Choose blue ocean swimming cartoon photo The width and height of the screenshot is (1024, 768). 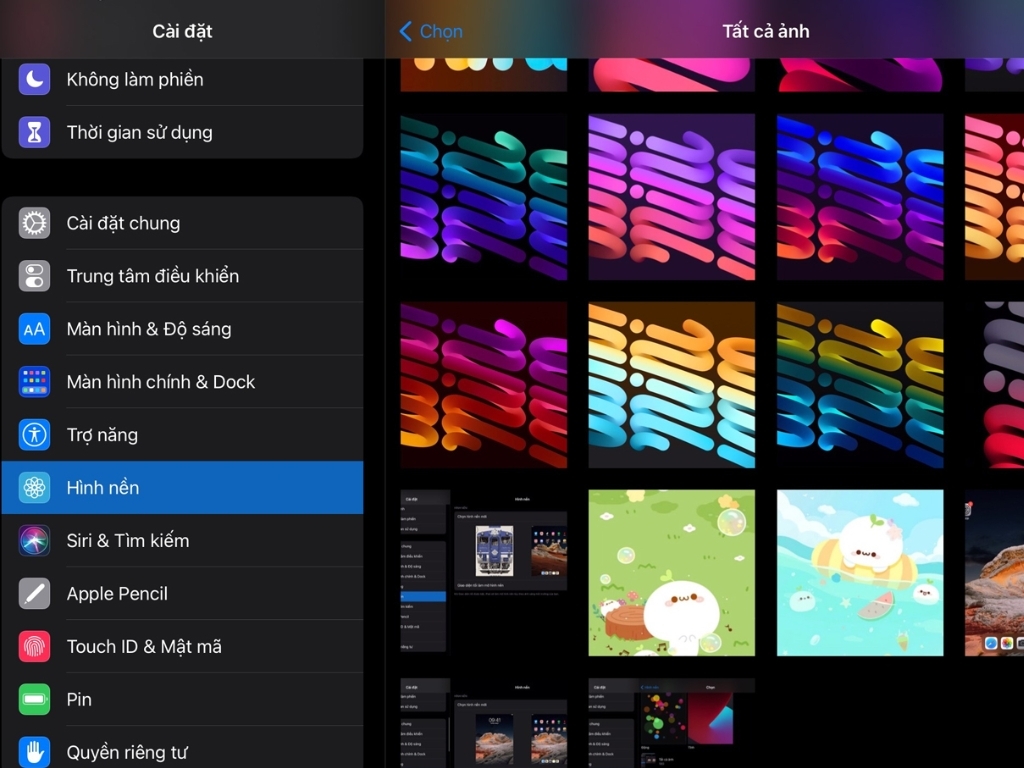[x=860, y=573]
